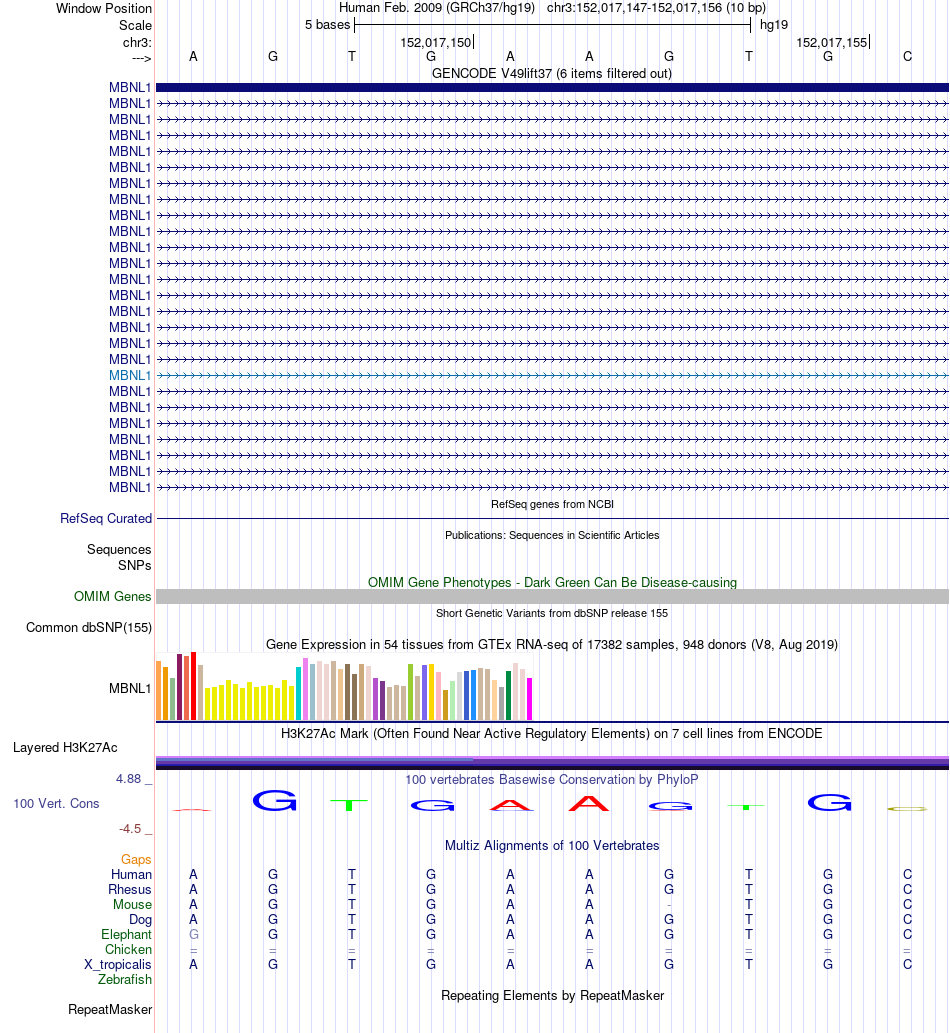
Task: Click the thick MBNL1 exon bar
Action: (552, 88)
